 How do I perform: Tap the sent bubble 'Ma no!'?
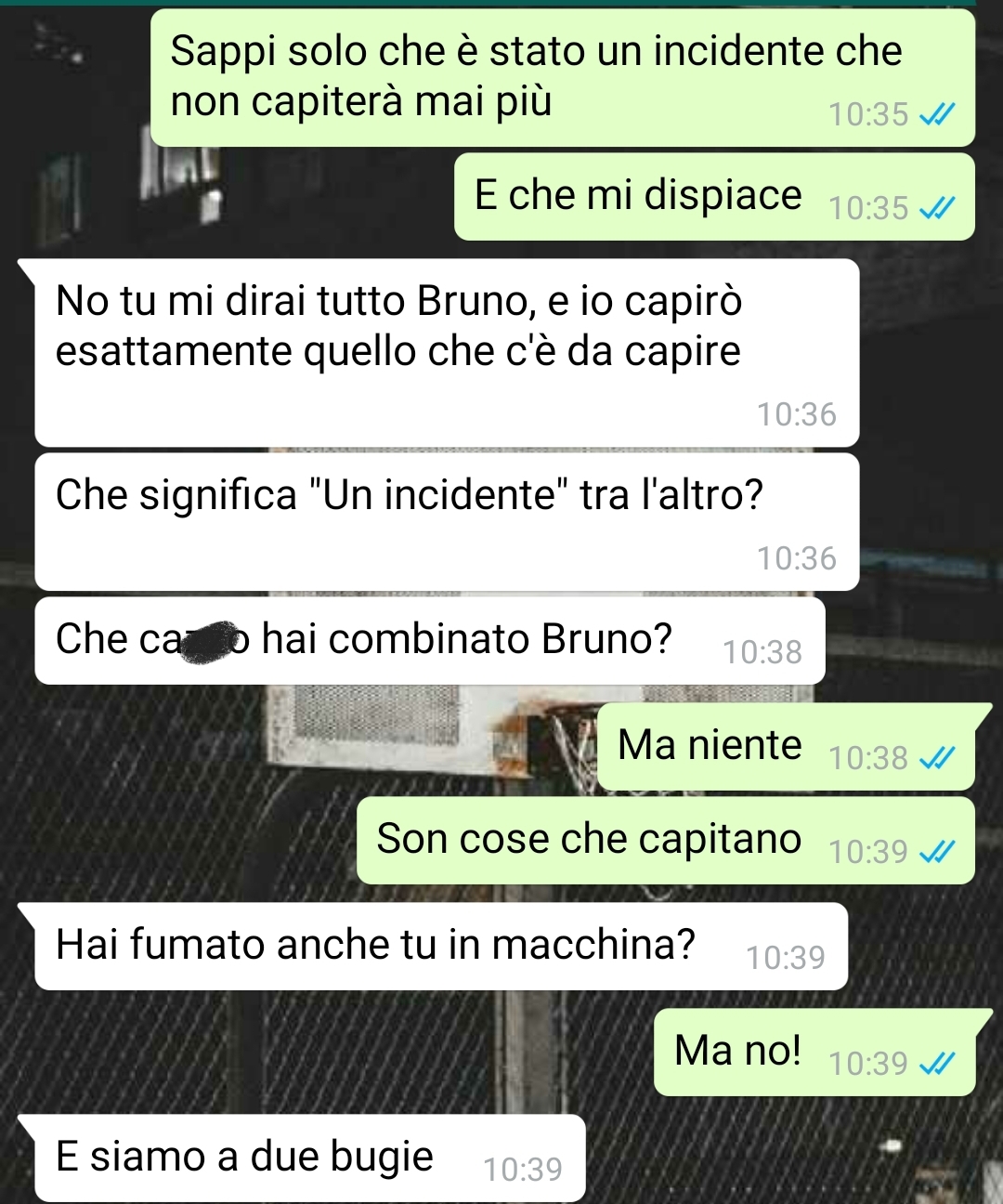point(814,1052)
